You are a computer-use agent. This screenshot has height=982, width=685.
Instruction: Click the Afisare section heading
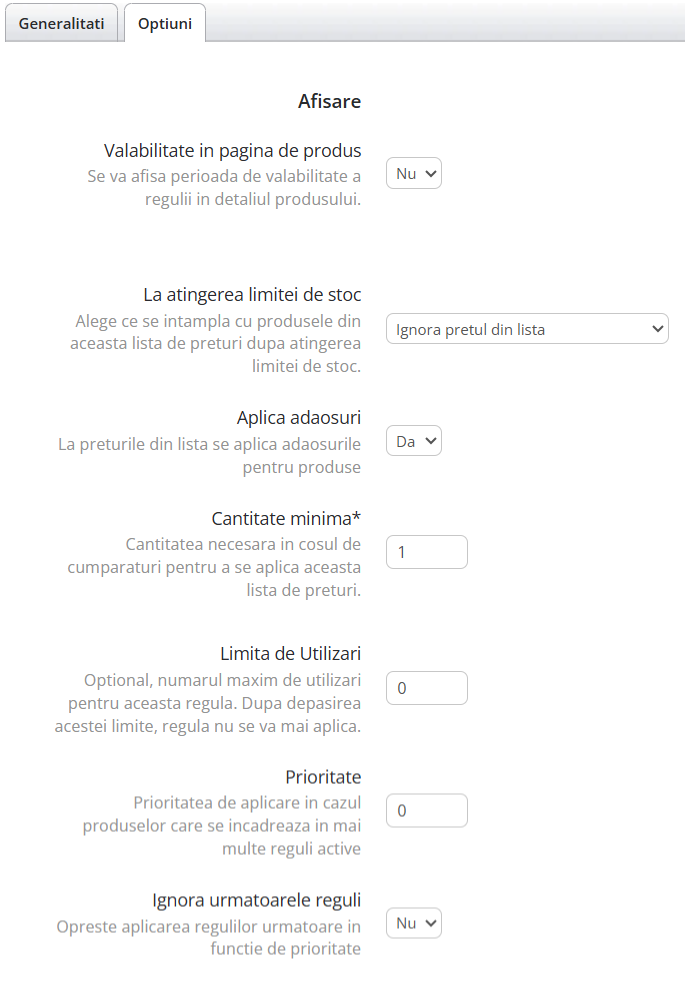[328, 101]
